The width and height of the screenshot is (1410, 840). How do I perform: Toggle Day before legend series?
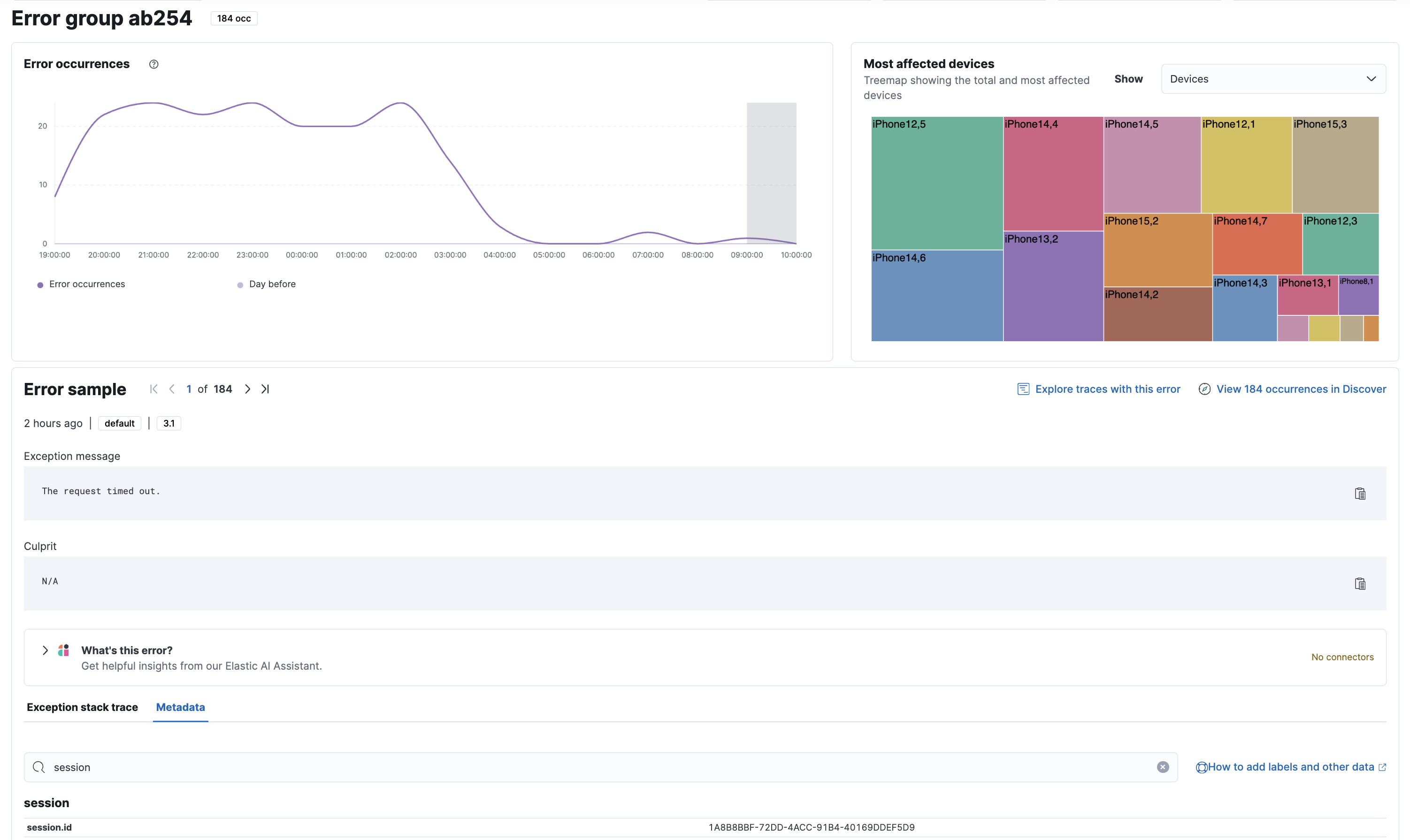click(x=272, y=284)
